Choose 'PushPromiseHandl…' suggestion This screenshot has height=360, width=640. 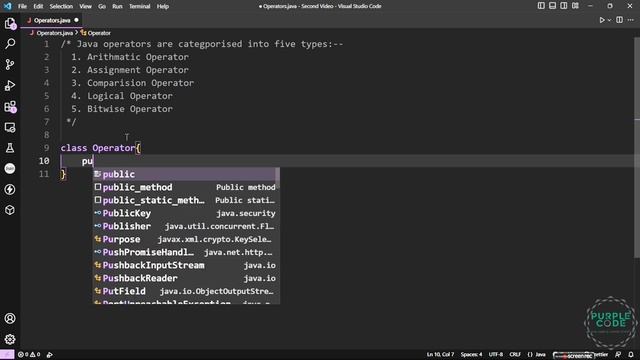pyautogui.click(x=184, y=252)
